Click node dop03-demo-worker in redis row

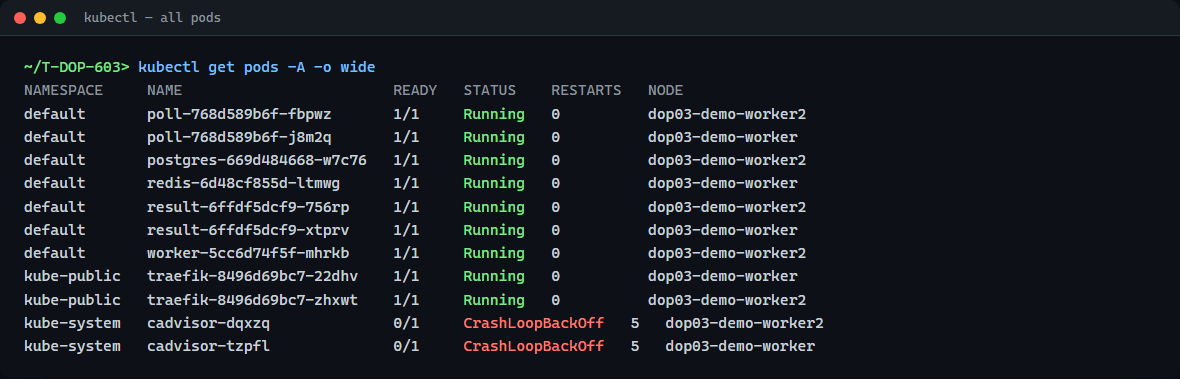click(722, 183)
